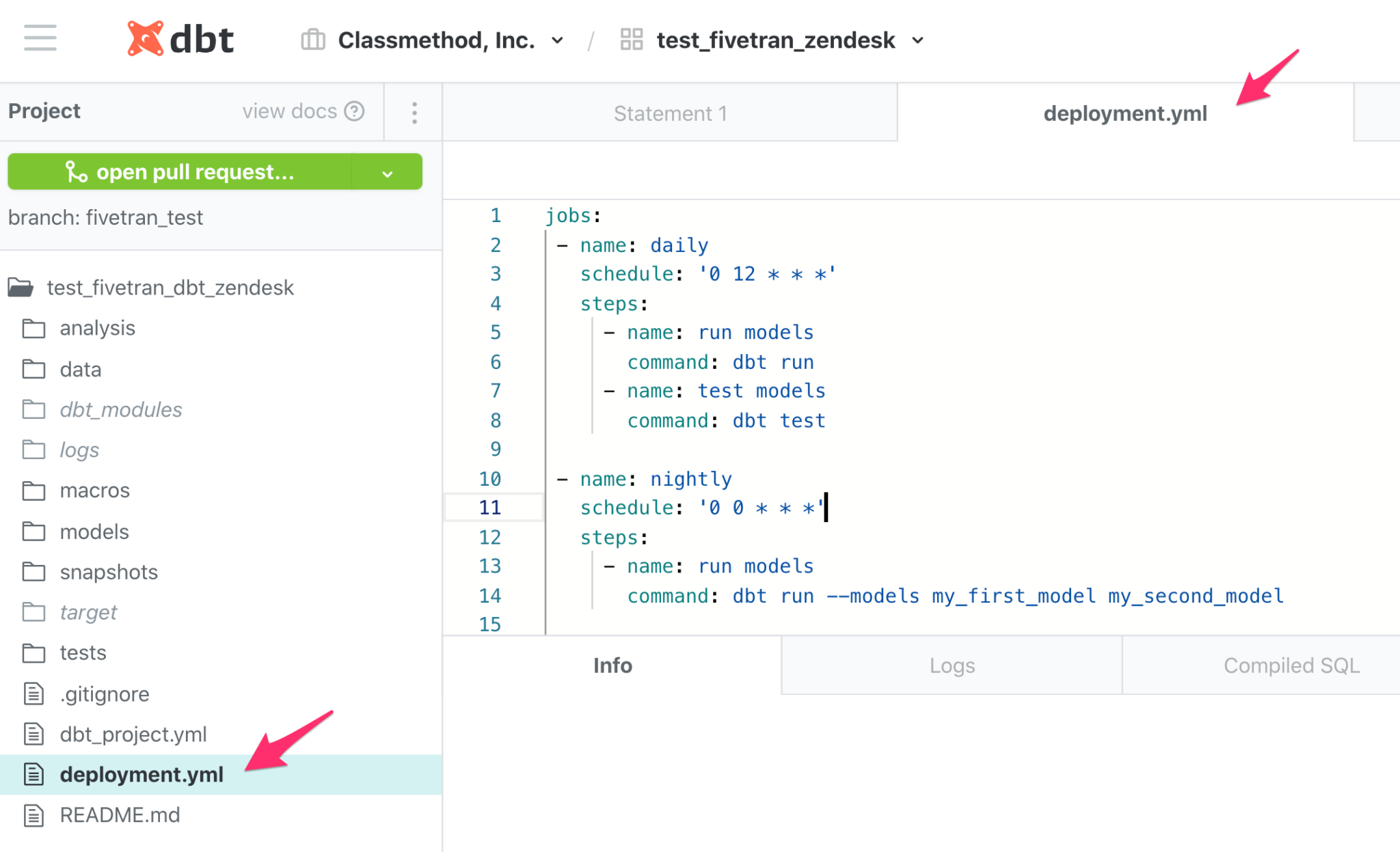The width and height of the screenshot is (1400, 852).
Task: Click the view docs help icon
Action: pyautogui.click(x=354, y=111)
